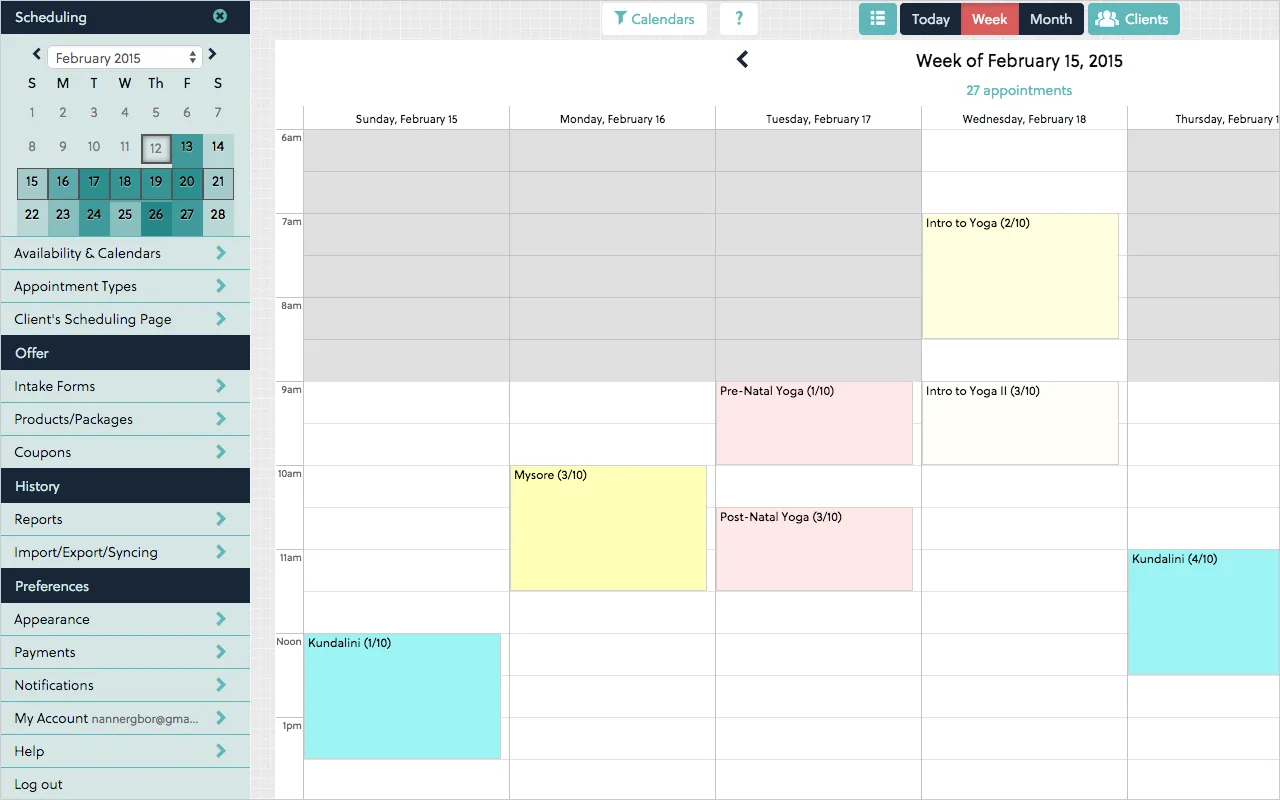Open Appearance preferences

point(125,619)
